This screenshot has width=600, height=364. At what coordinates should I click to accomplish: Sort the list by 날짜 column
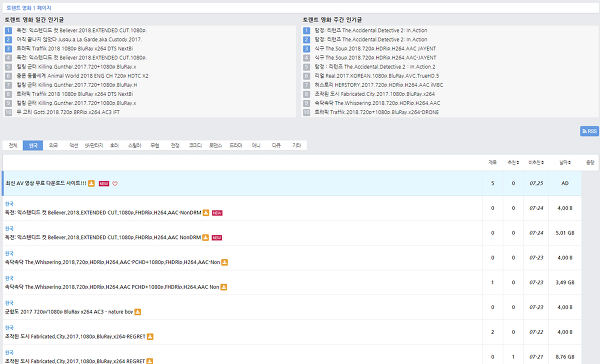pyautogui.click(x=565, y=163)
